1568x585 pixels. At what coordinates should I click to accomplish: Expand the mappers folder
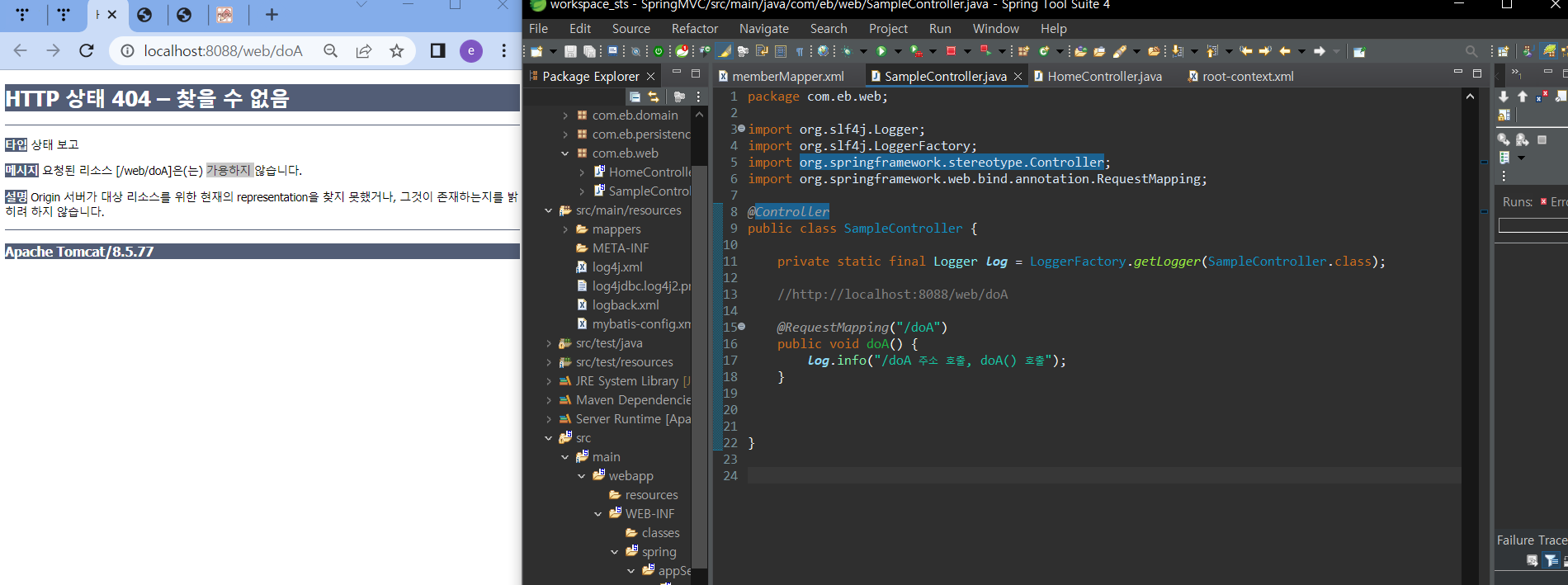[x=565, y=229]
